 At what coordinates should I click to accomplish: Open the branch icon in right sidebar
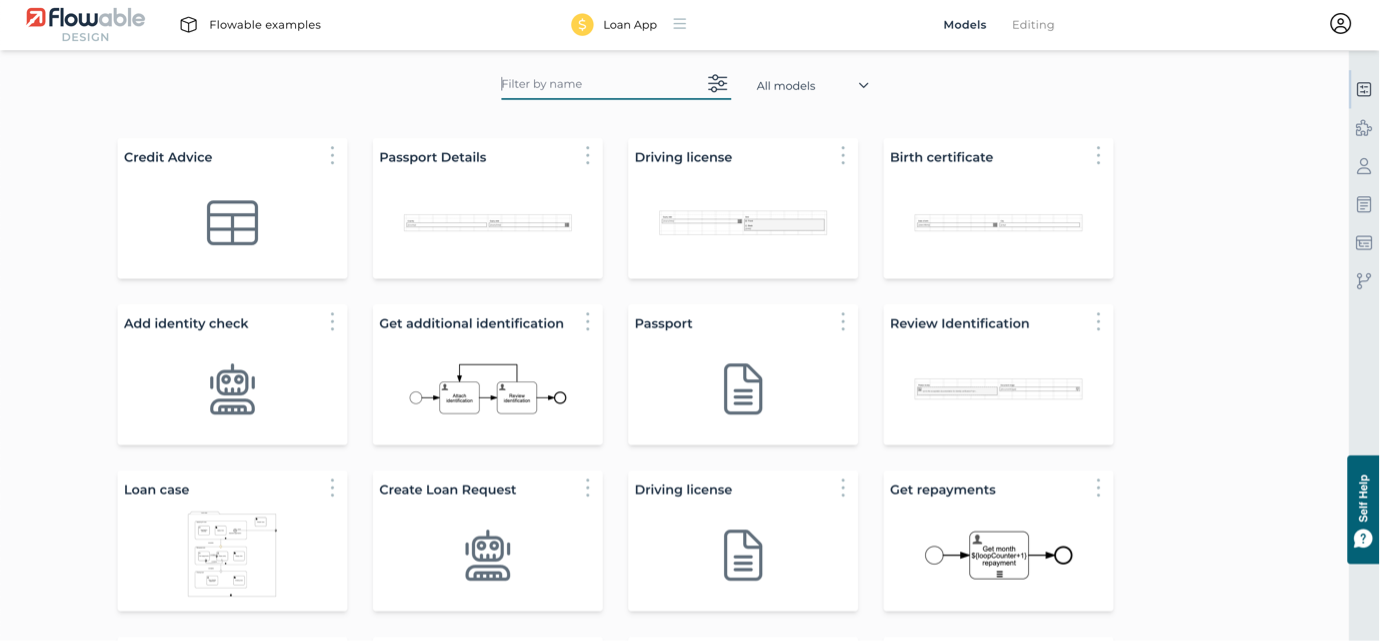point(1364,281)
